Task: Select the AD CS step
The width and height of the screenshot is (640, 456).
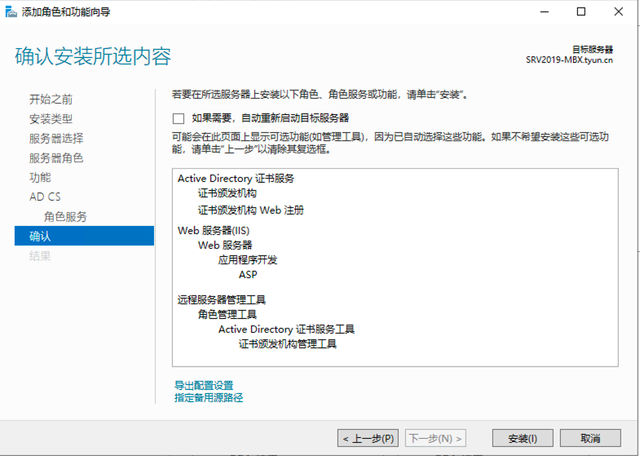Action: (x=45, y=197)
